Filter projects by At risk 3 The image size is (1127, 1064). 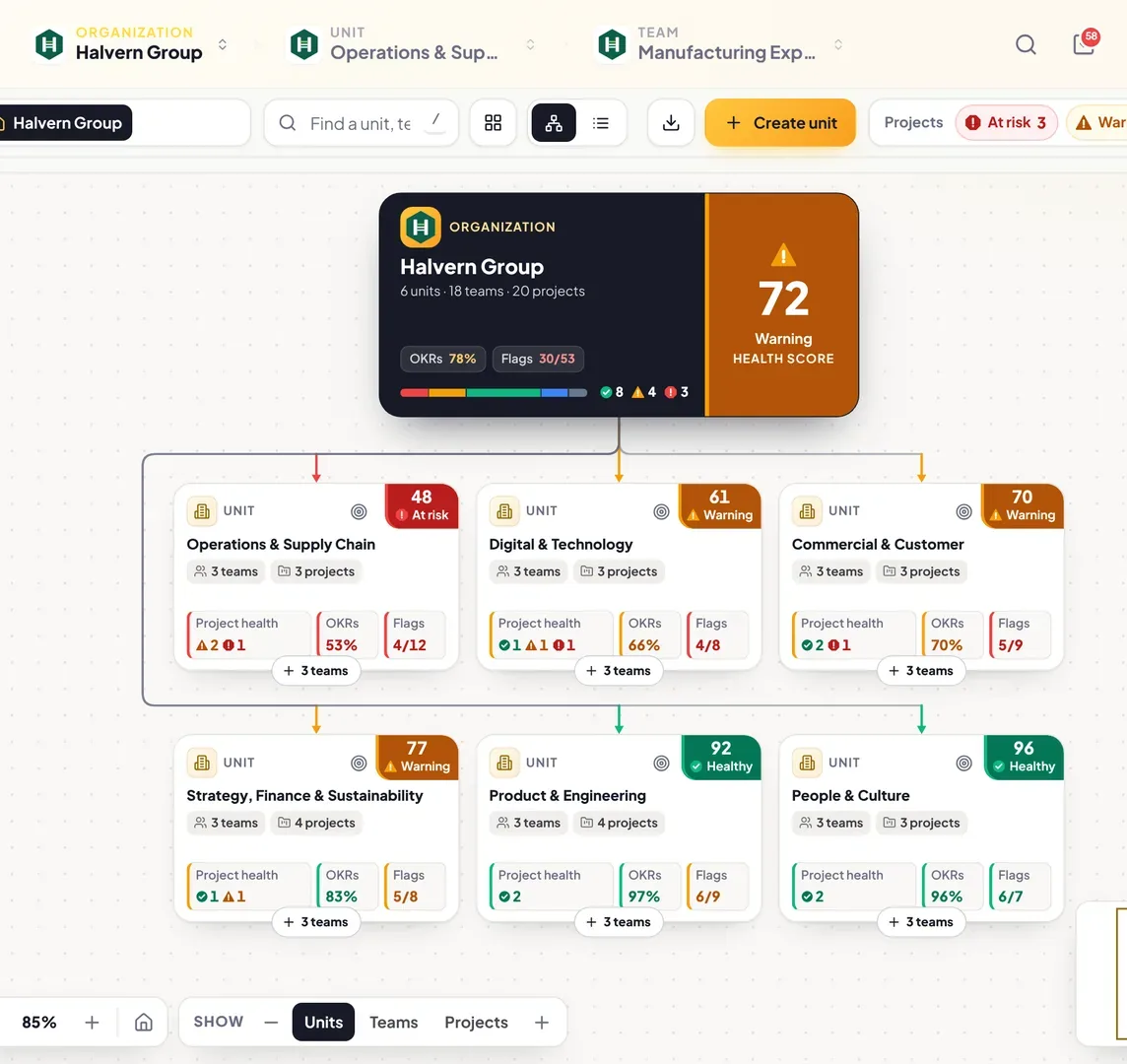pyautogui.click(x=1006, y=123)
